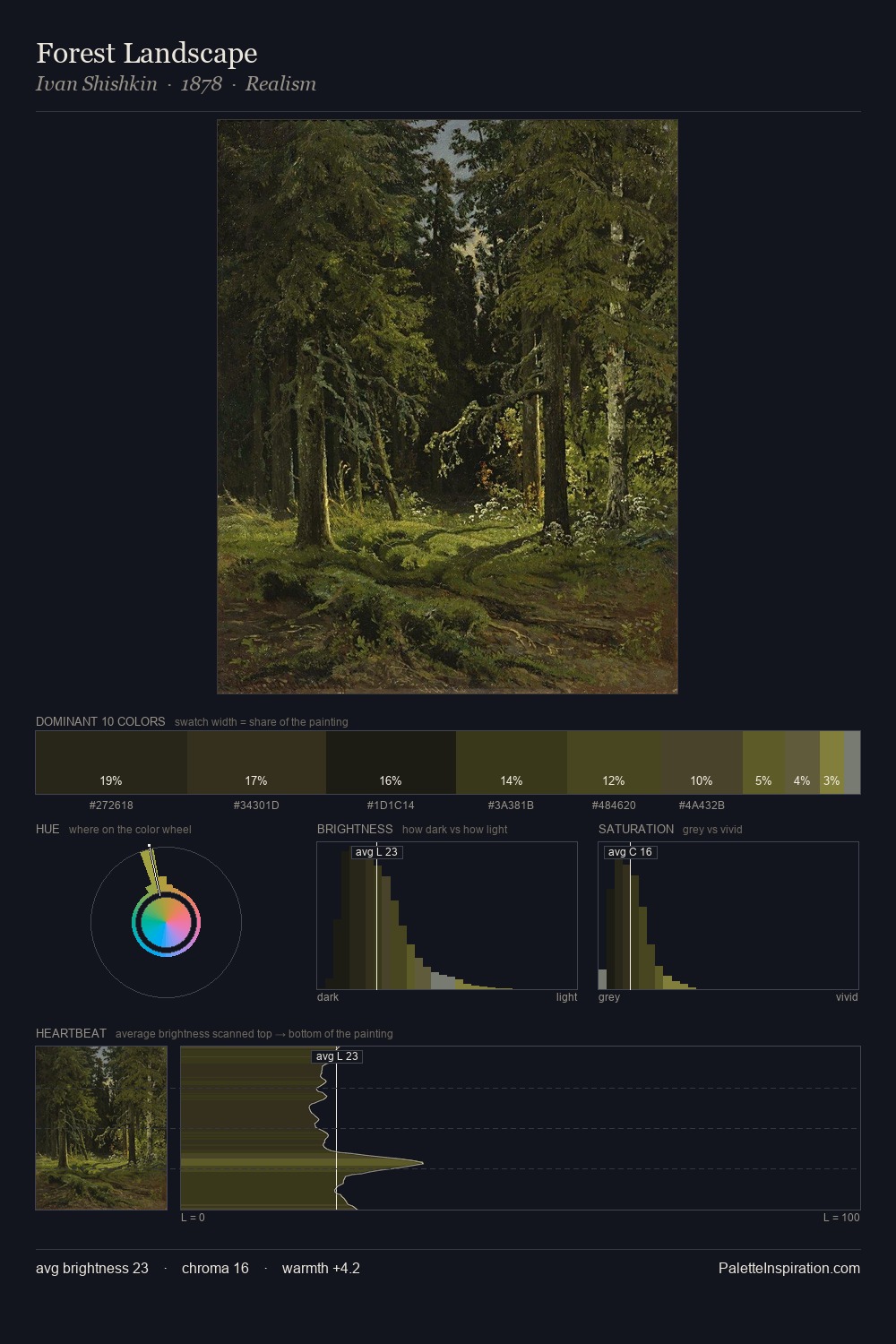Click the 'grey' axis label
896x1344 pixels.
pyautogui.click(x=609, y=997)
